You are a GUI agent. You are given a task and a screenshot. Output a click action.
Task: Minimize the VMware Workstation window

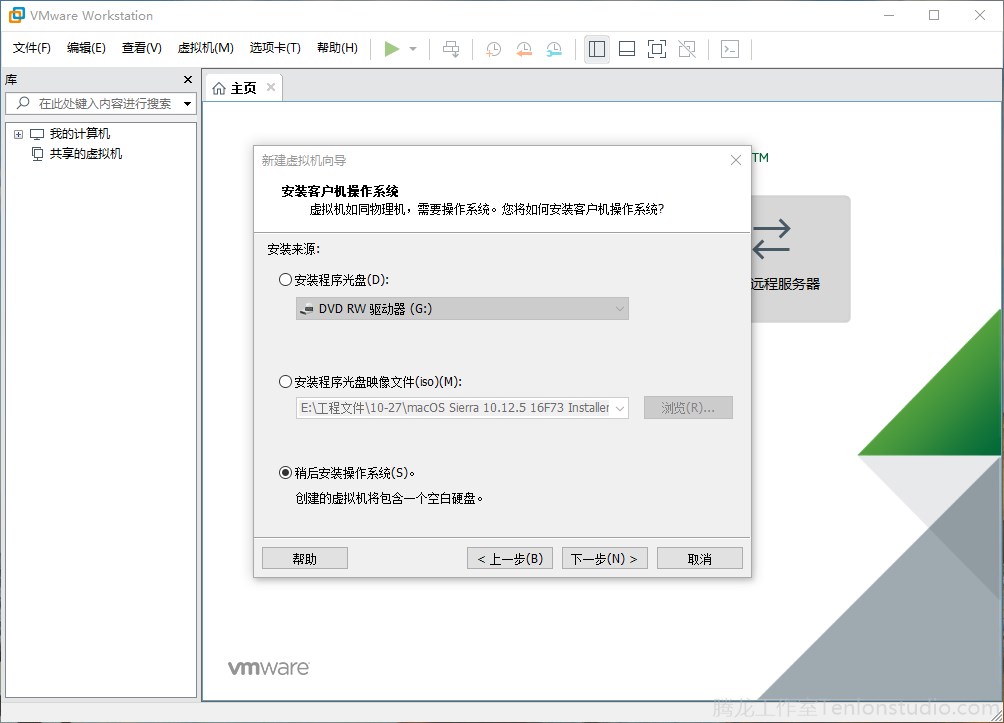point(889,15)
